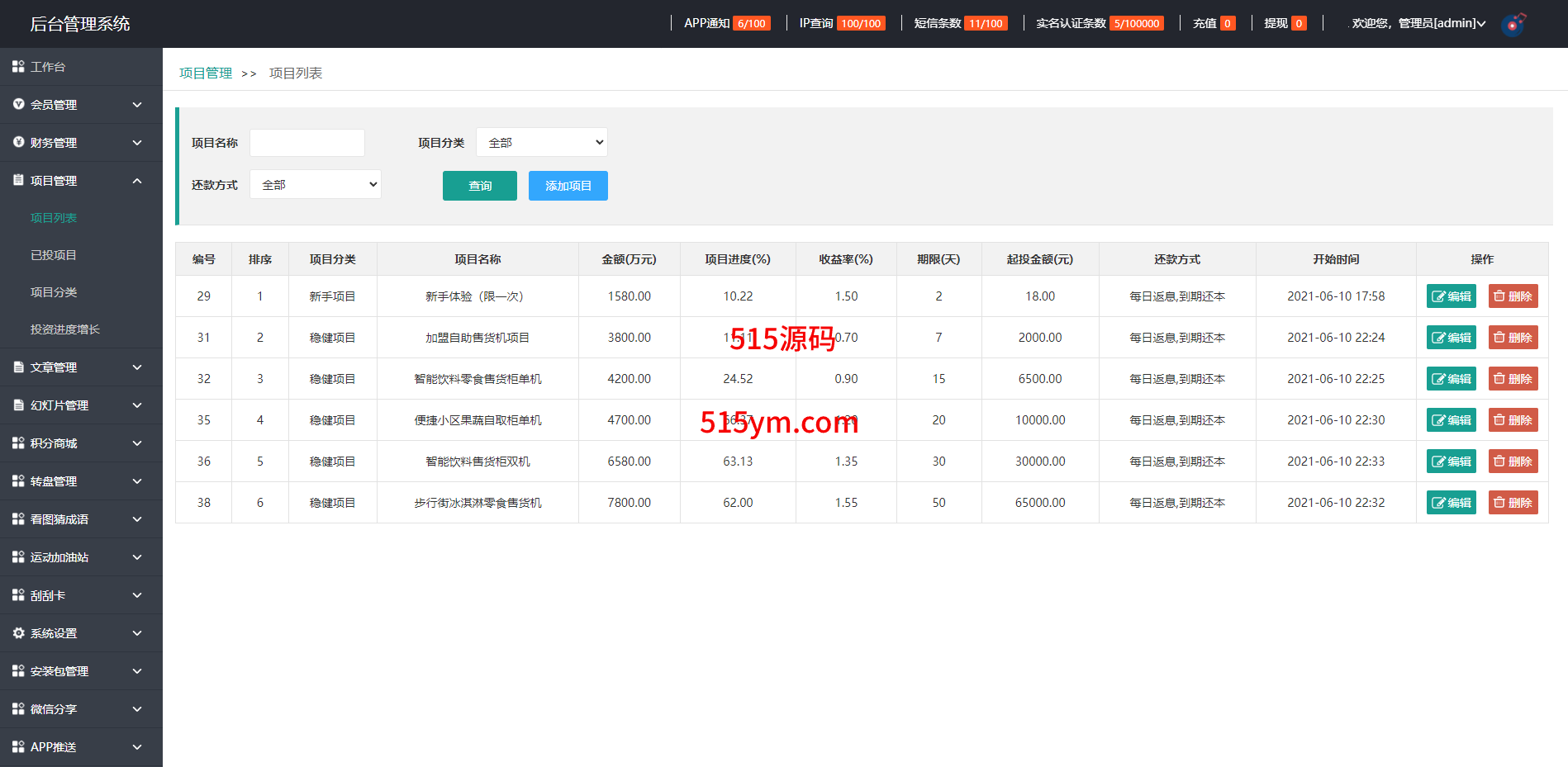Open the 项目分类 filter dropdown
This screenshot has width=1568, height=767.
point(542,143)
